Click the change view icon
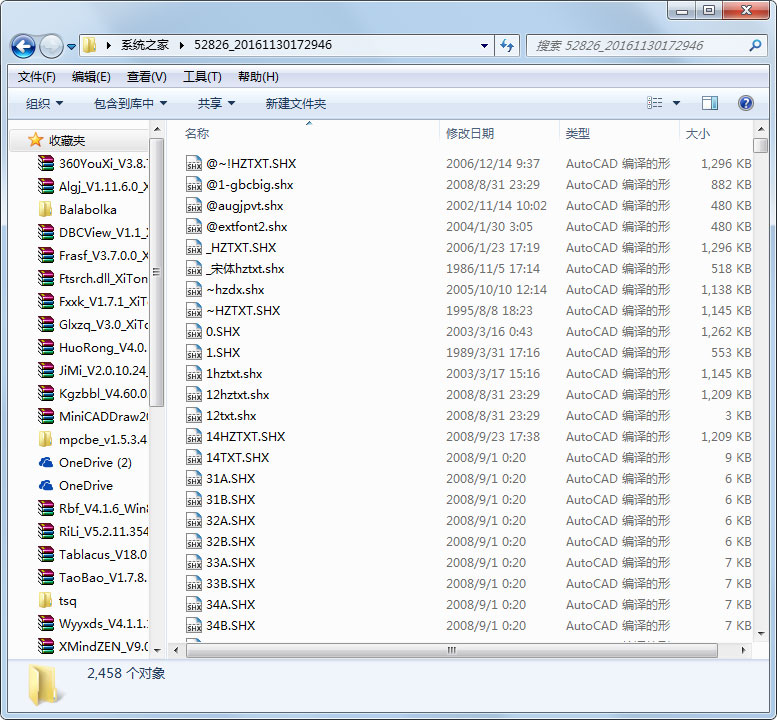The height and width of the screenshot is (720, 777). click(x=655, y=103)
